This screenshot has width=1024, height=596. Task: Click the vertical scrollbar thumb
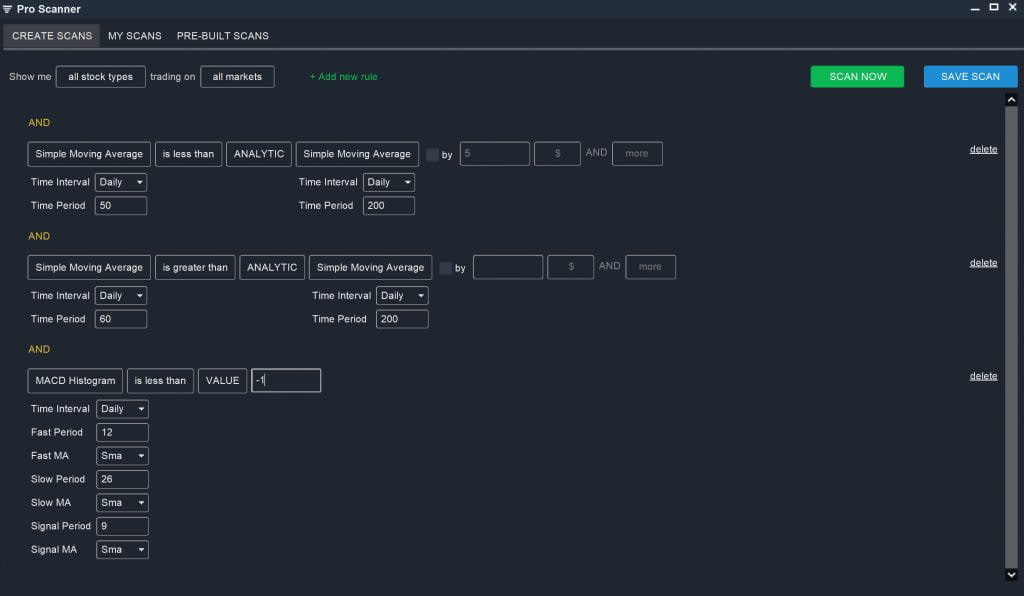point(1011,336)
